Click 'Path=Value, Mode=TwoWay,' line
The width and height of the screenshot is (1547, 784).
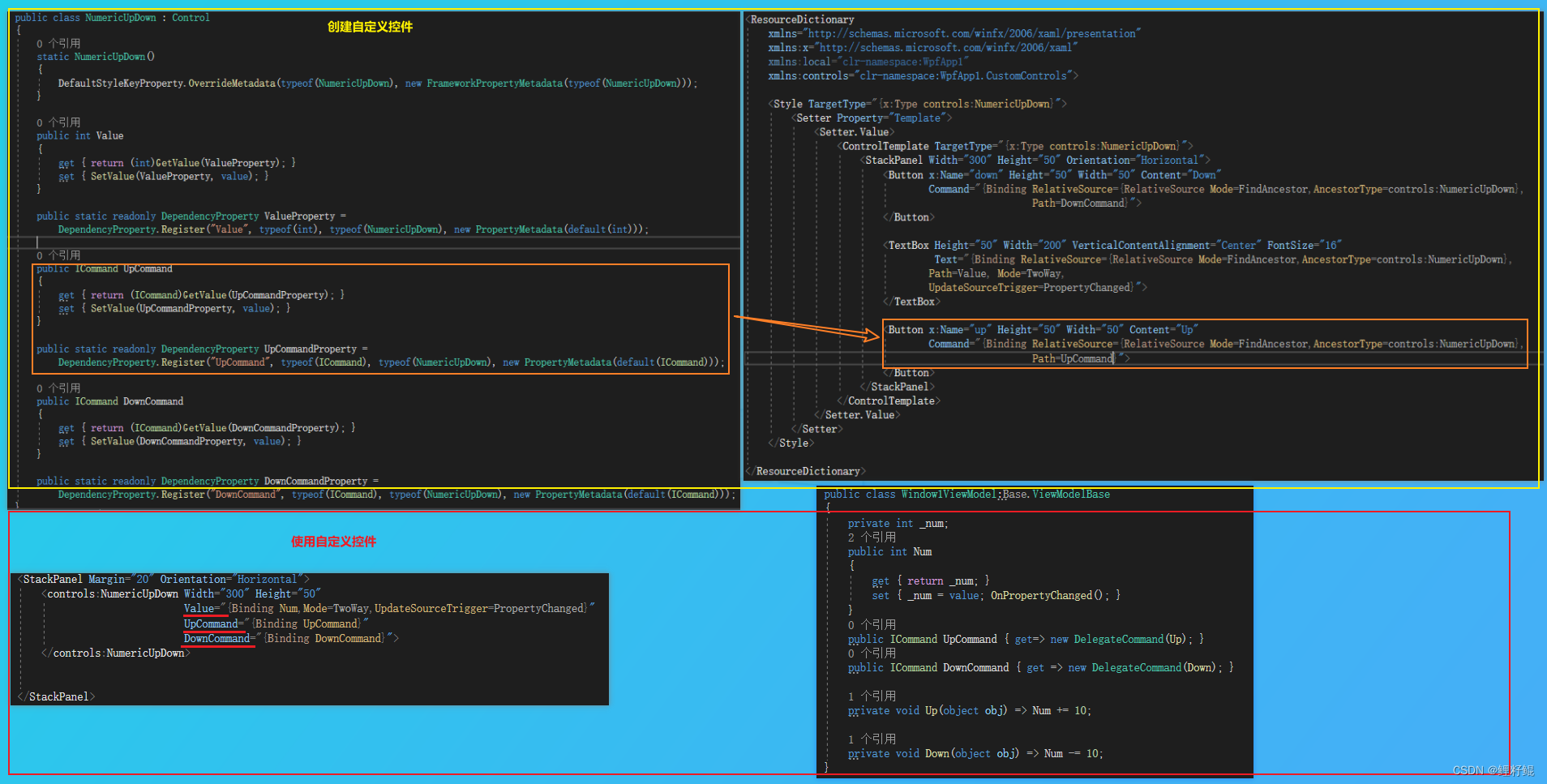[996, 274]
